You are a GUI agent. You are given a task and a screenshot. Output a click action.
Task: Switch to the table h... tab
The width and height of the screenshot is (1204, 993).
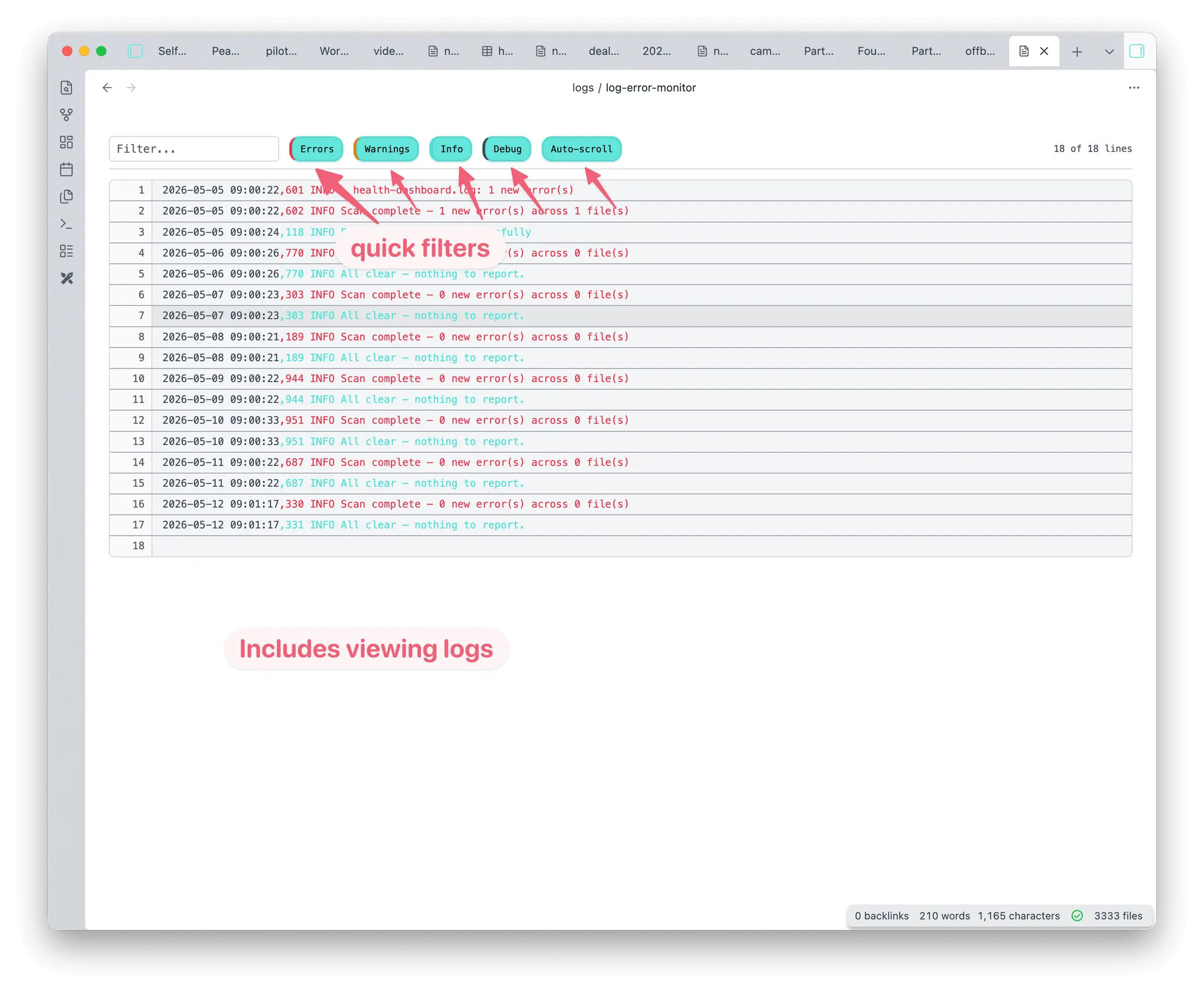pyautogui.click(x=497, y=51)
